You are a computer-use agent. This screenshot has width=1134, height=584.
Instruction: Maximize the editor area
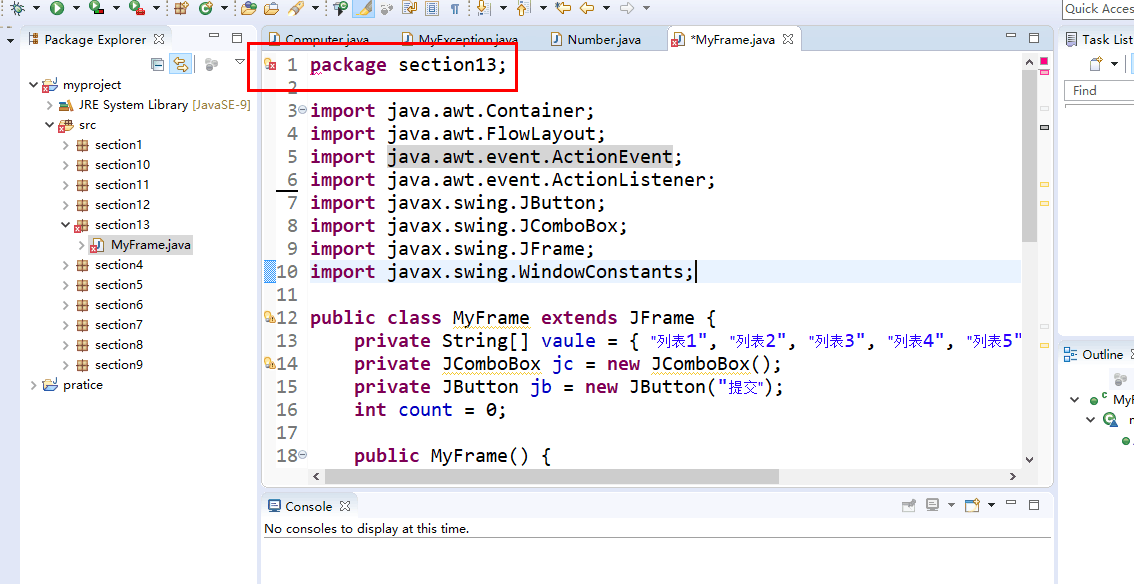(x=1034, y=38)
